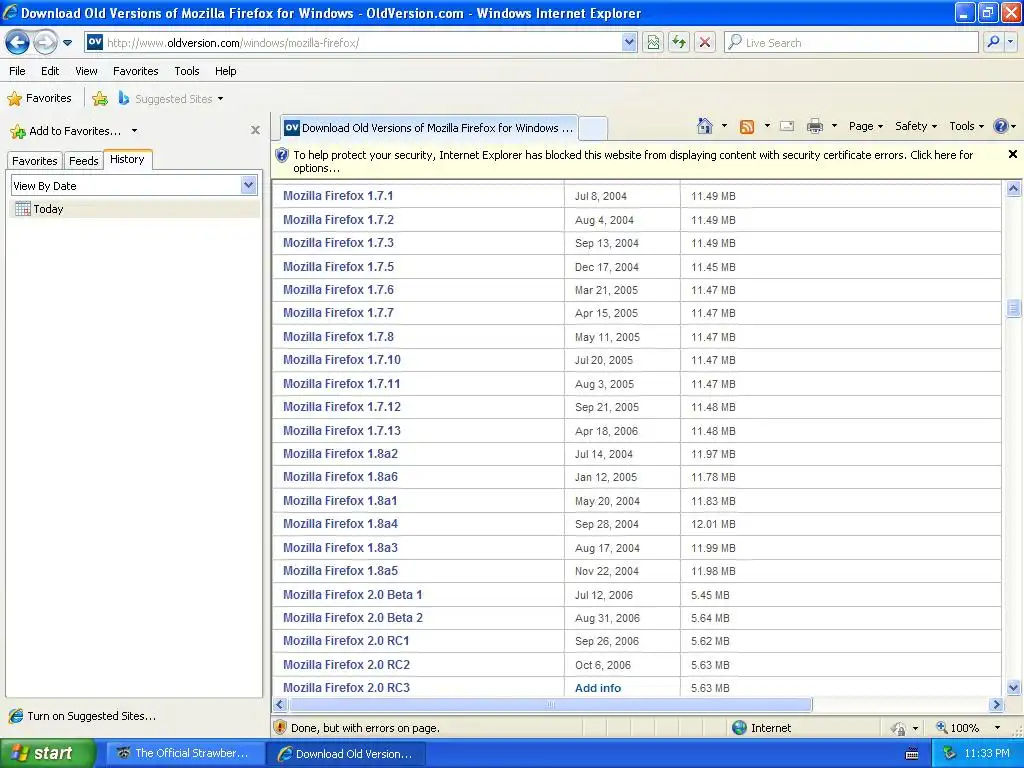Click the horizontal scrollbar thumb
Viewport: 1024px width, 768px height.
(x=551, y=705)
